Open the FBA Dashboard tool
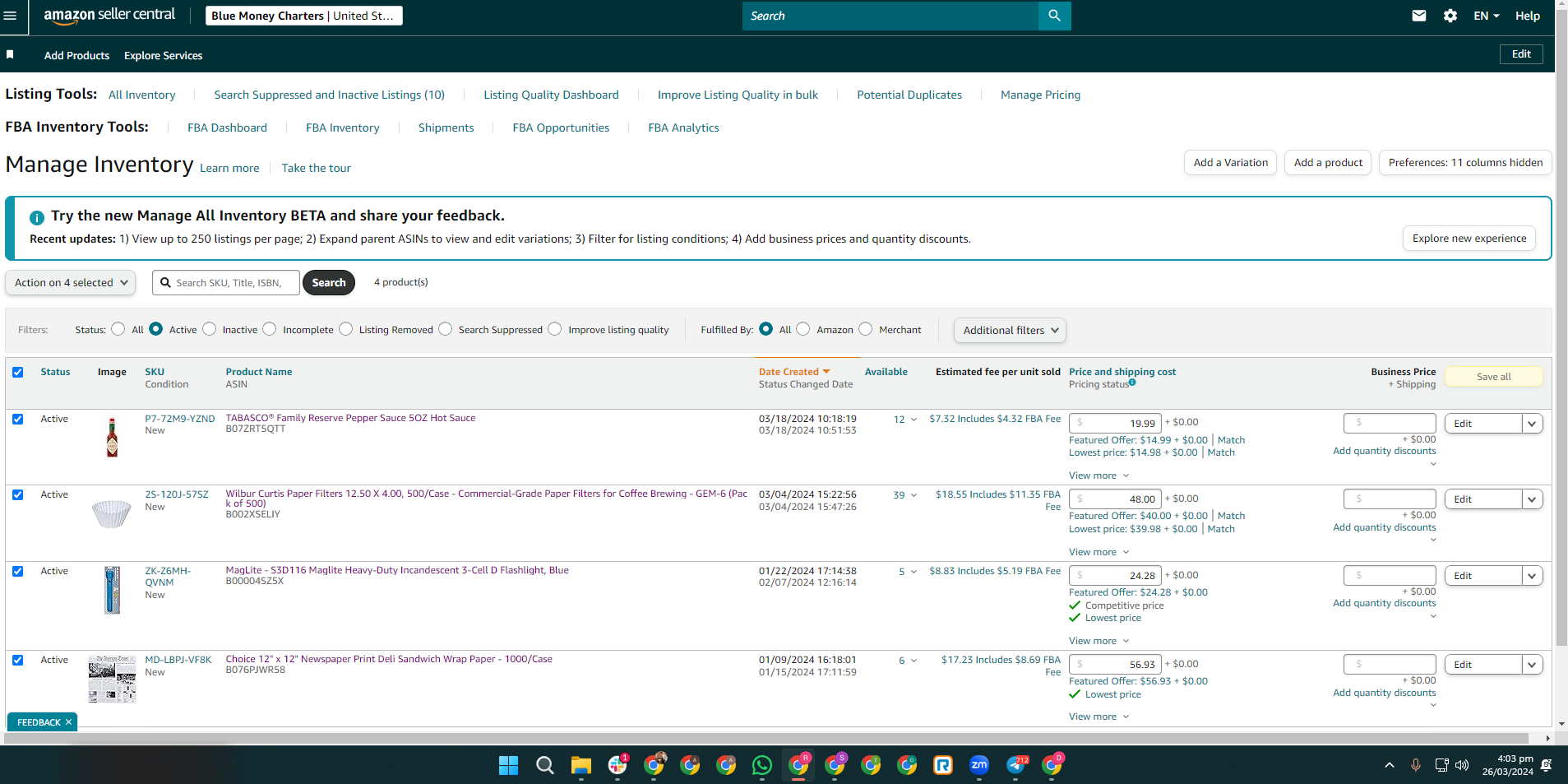The width and height of the screenshot is (1568, 784). click(227, 128)
